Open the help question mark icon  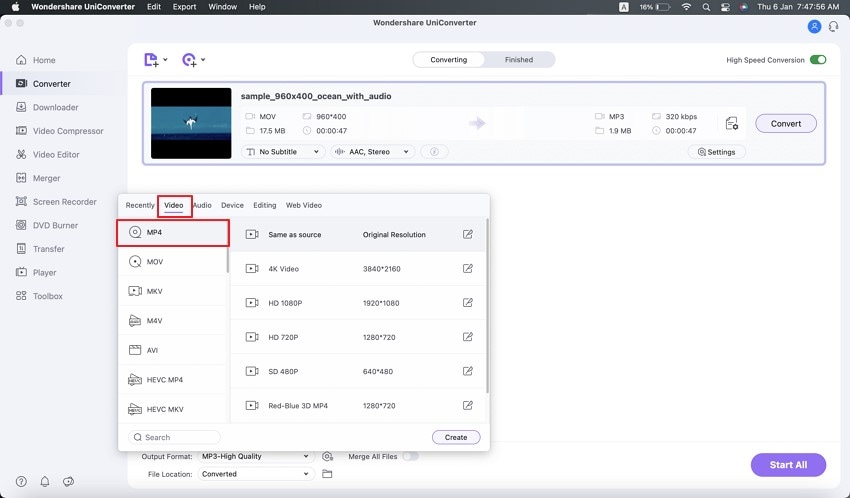click(21, 481)
